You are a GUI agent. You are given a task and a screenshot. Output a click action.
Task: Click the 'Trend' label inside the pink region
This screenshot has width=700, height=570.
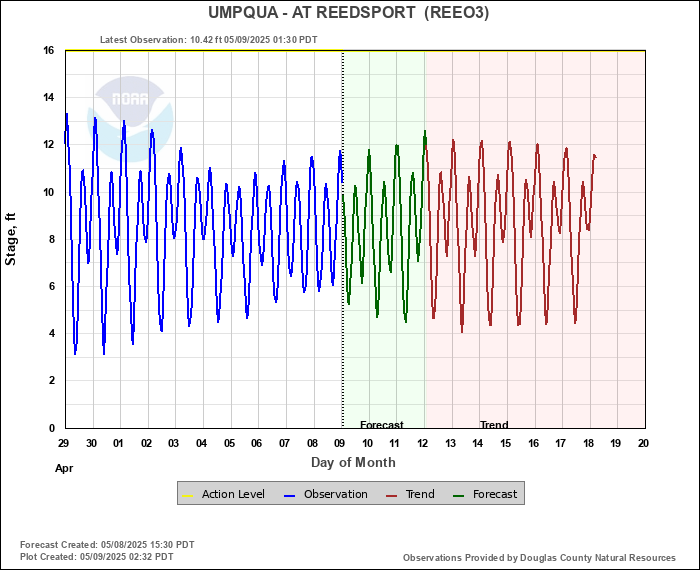pos(494,425)
